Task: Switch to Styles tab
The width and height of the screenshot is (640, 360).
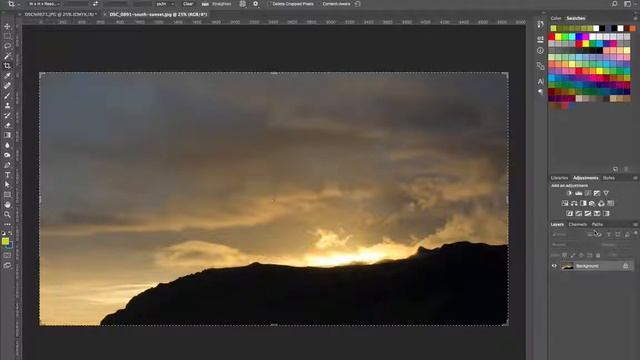Action: pos(609,178)
